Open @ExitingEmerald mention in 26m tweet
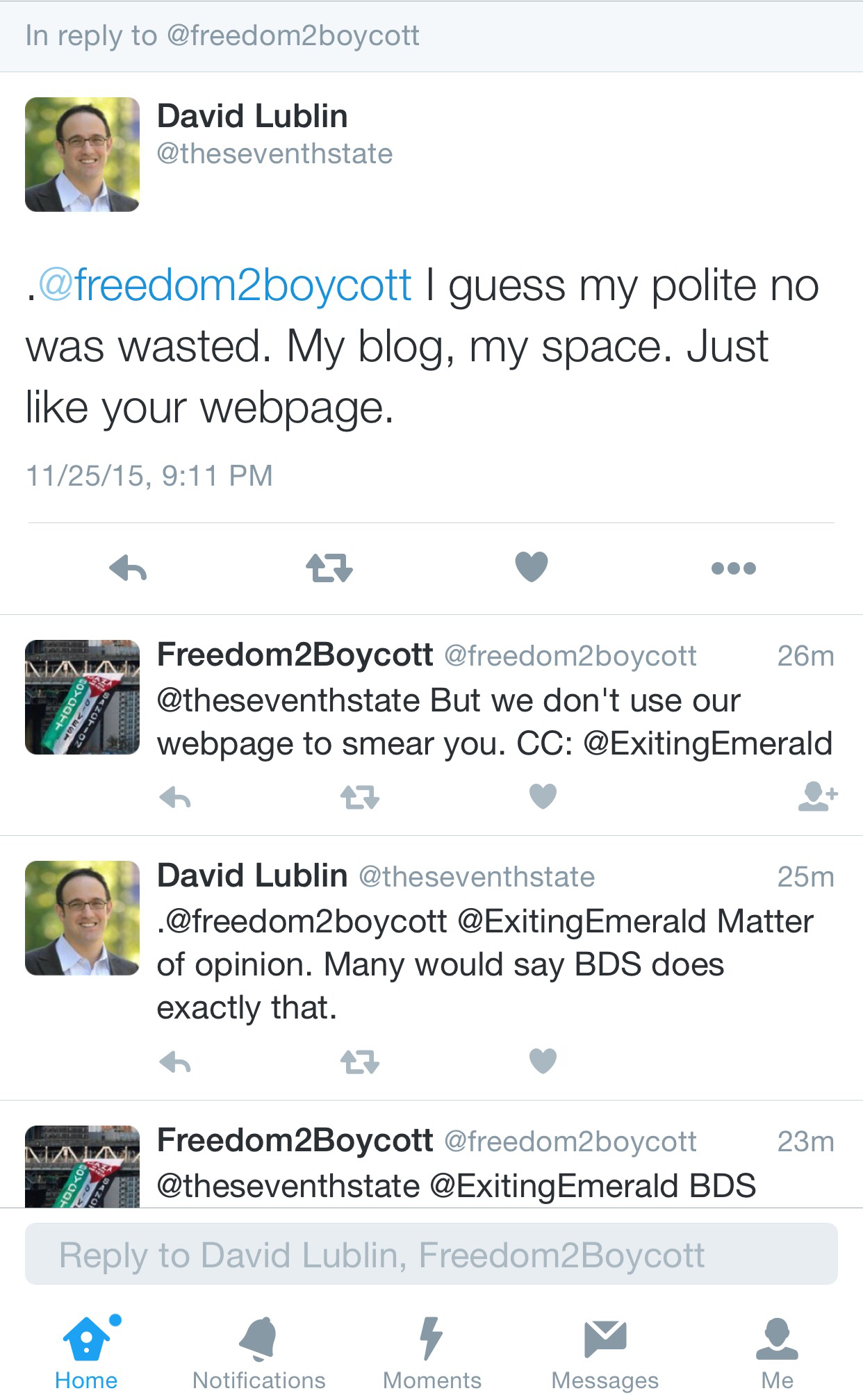The image size is (863, 1400). tap(707, 743)
